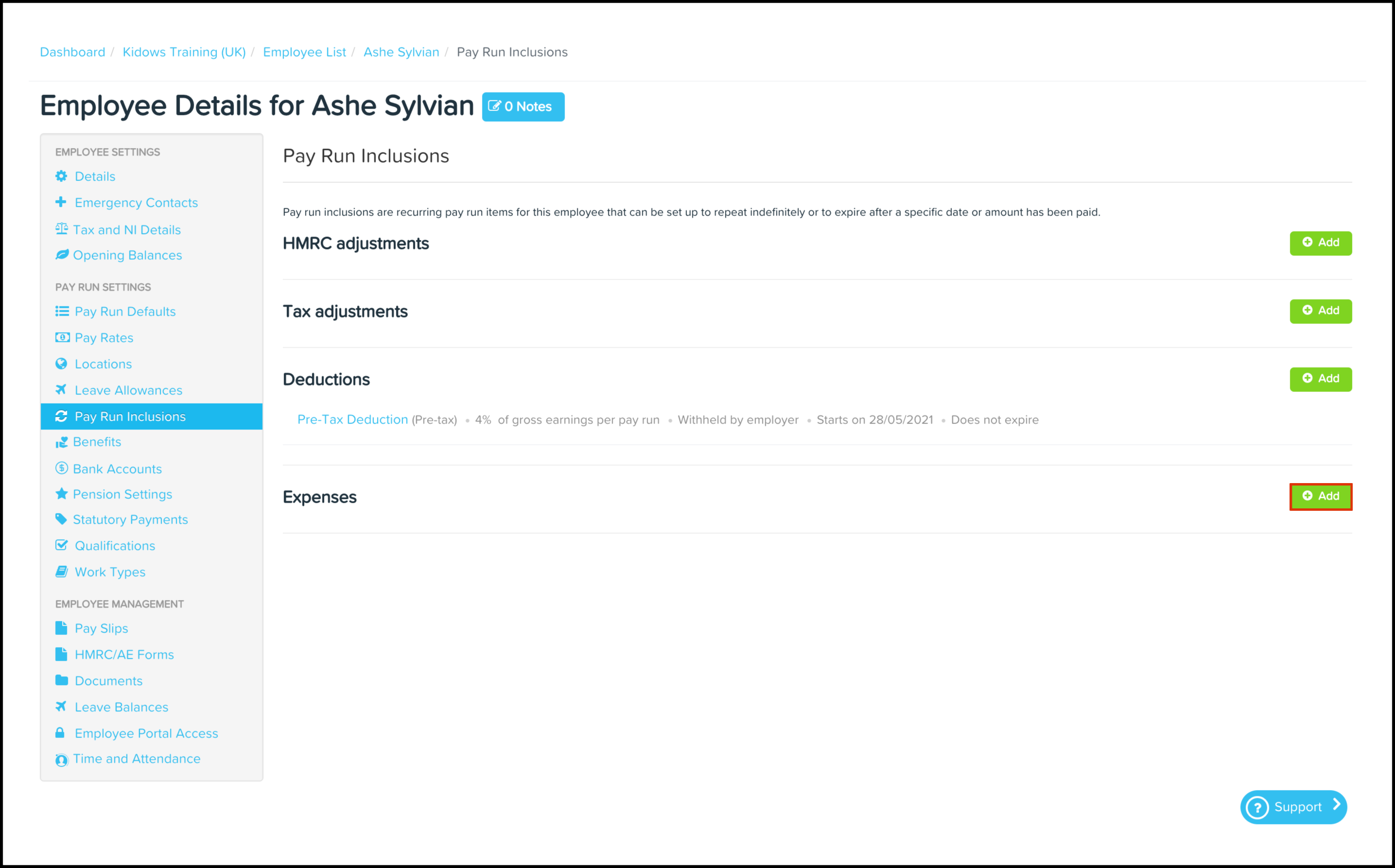Open the 0 Notes button
The width and height of the screenshot is (1395, 868).
pyautogui.click(x=523, y=107)
